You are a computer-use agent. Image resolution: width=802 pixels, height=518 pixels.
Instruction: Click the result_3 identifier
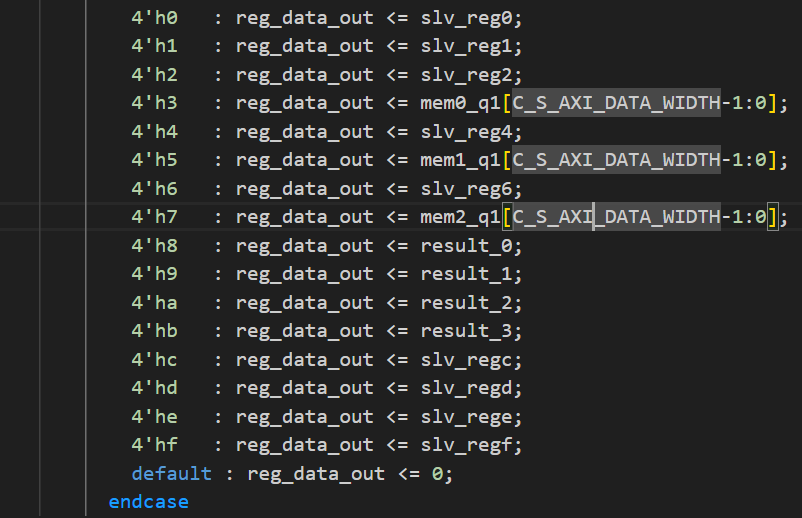click(467, 331)
